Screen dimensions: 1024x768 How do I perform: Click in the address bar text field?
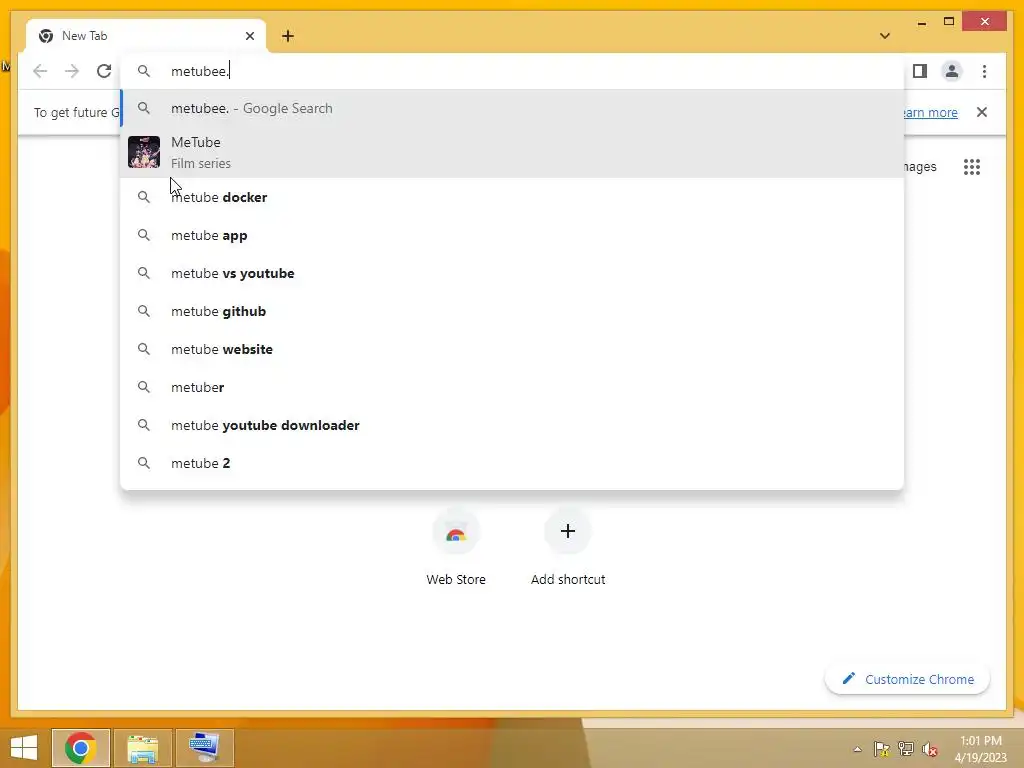(x=512, y=71)
